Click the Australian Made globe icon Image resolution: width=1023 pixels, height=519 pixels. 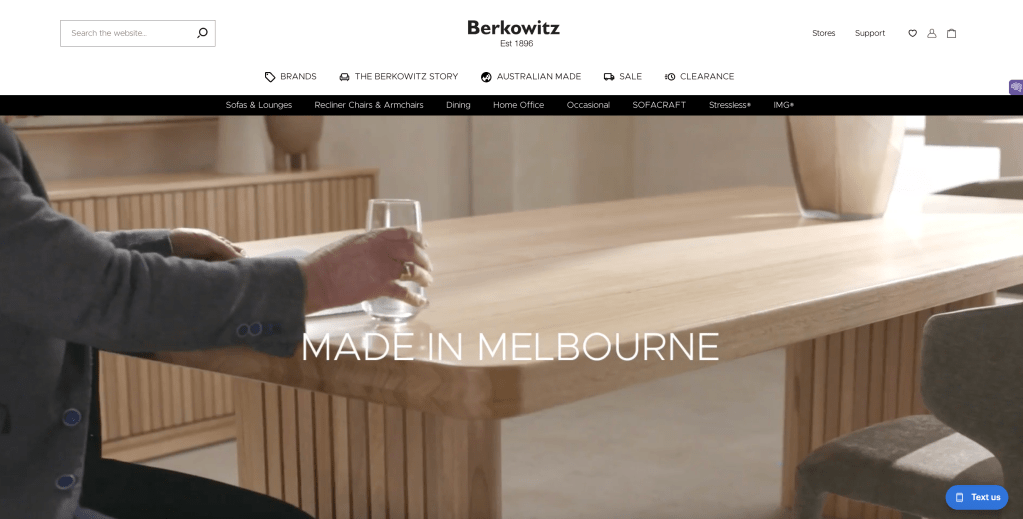(x=486, y=77)
